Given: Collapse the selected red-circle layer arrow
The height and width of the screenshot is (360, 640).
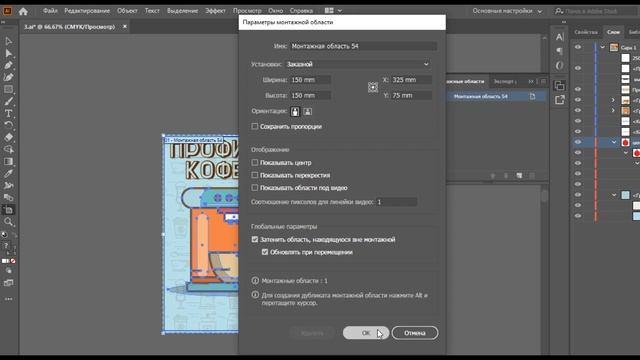Looking at the screenshot, I should pos(614,142).
